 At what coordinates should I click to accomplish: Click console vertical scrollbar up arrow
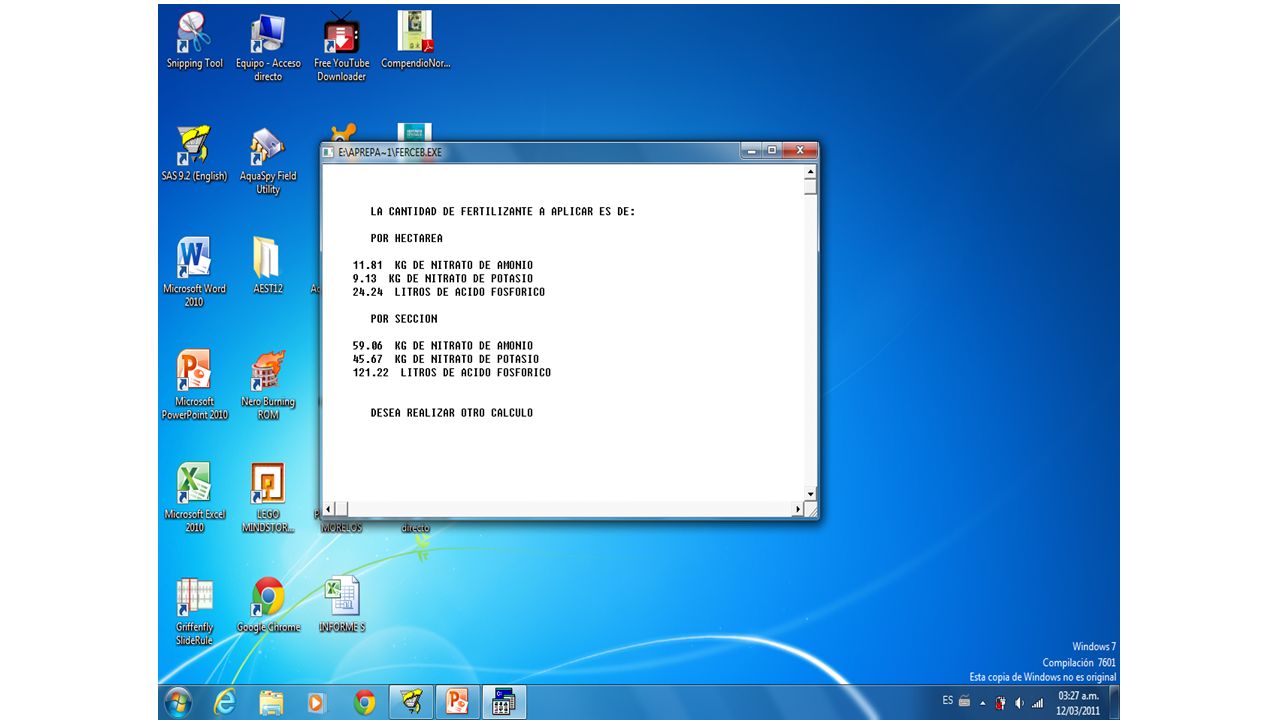click(x=811, y=172)
